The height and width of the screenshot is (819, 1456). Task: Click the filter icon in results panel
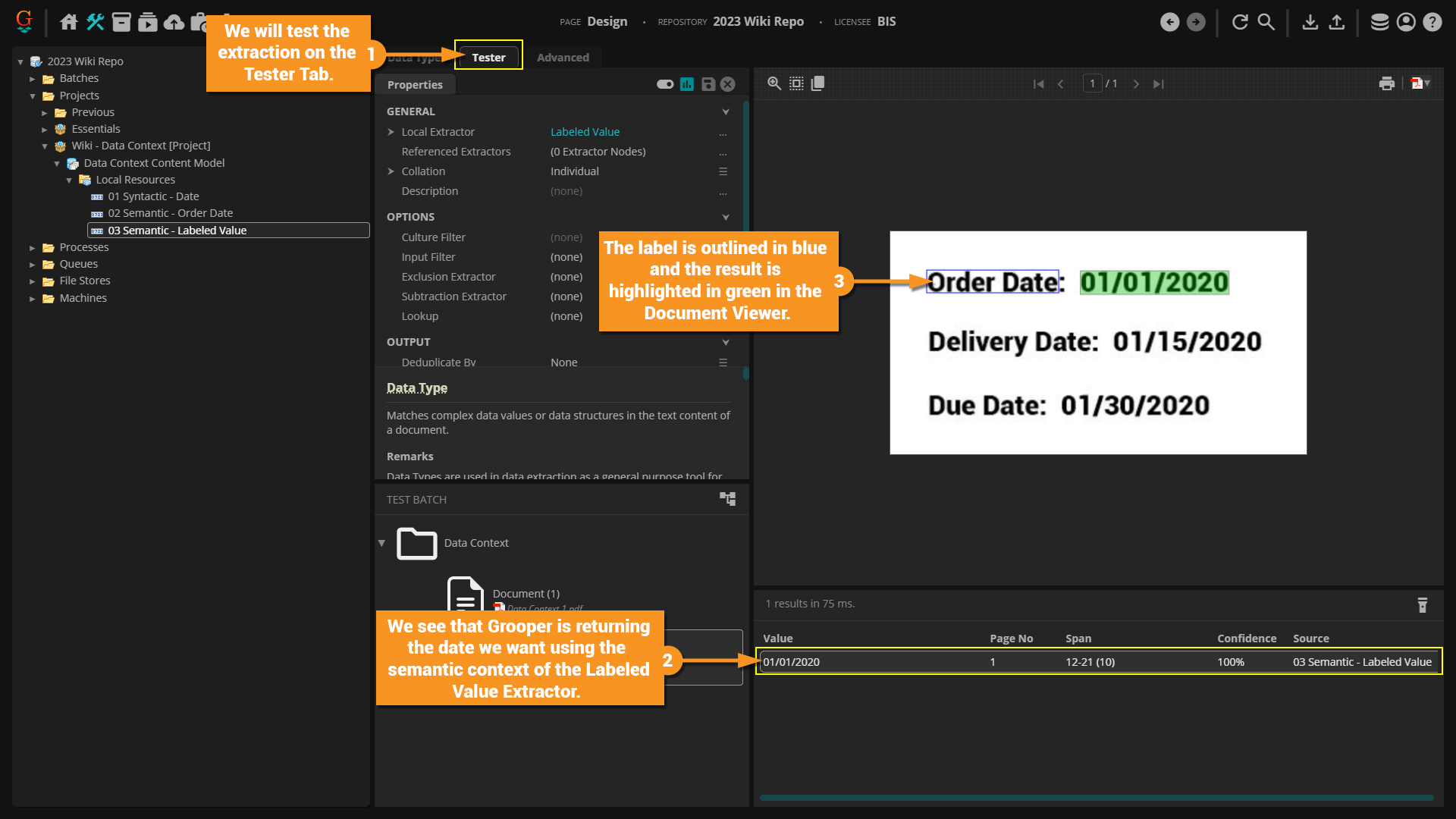pos(1422,604)
